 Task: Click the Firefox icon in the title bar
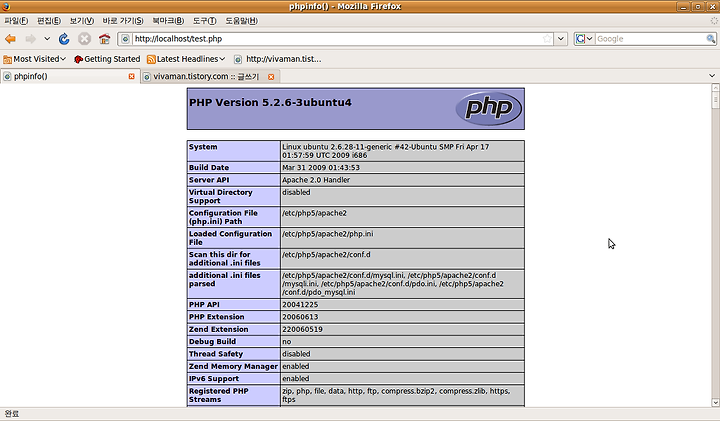(x=6, y=6)
